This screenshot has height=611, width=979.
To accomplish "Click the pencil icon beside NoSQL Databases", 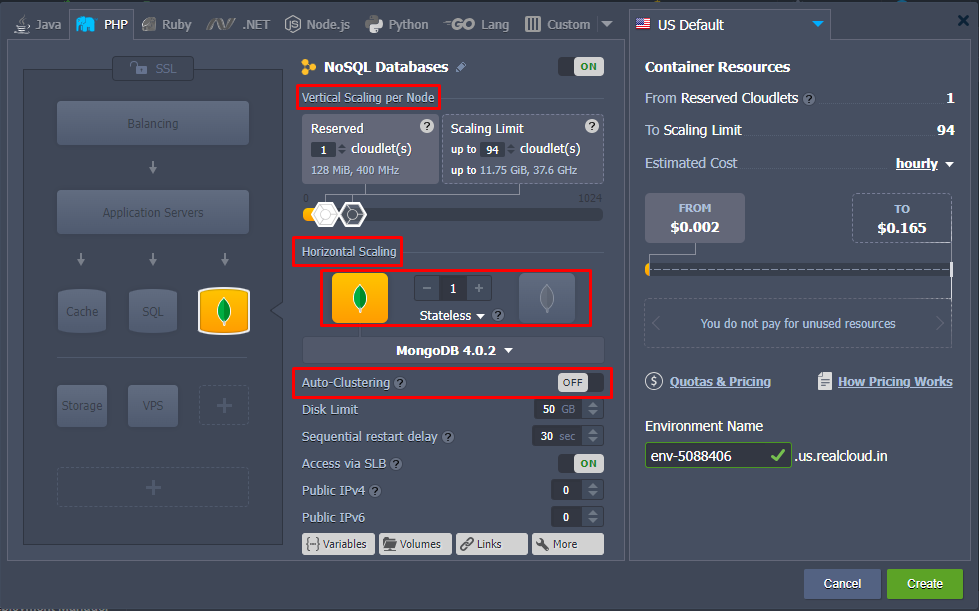I will (461, 67).
